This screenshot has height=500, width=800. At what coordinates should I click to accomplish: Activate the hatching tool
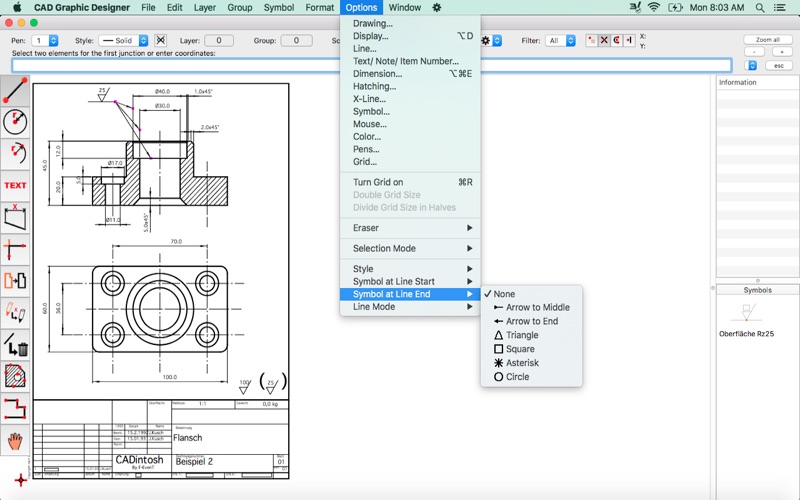[15, 376]
